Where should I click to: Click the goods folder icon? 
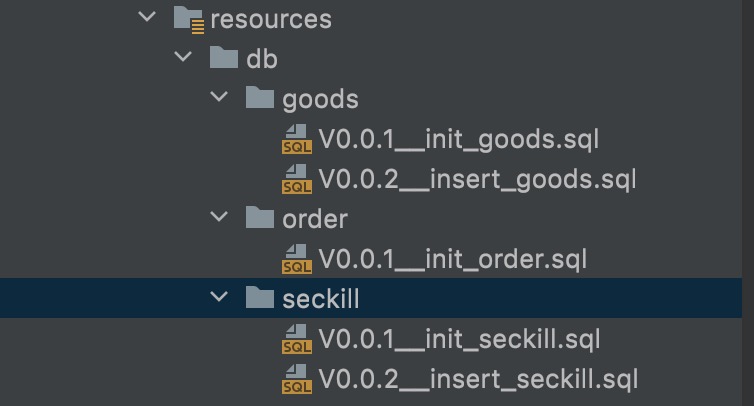tap(260, 97)
